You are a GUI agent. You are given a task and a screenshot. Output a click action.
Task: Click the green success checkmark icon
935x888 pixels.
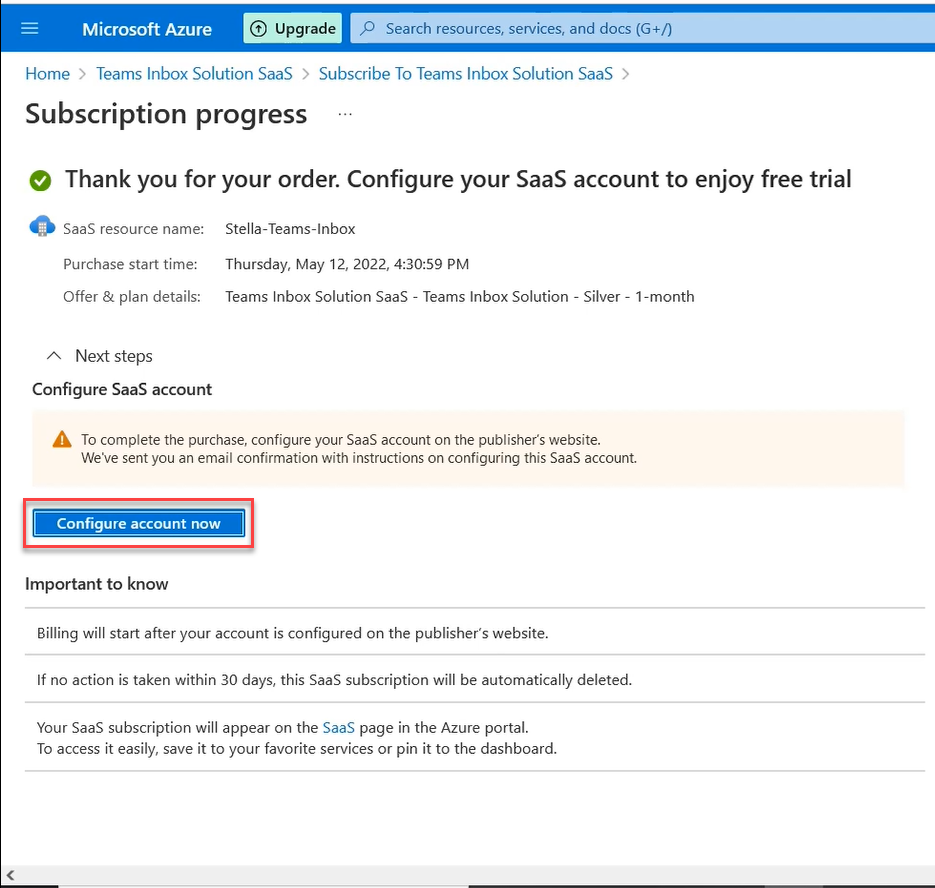point(40,180)
